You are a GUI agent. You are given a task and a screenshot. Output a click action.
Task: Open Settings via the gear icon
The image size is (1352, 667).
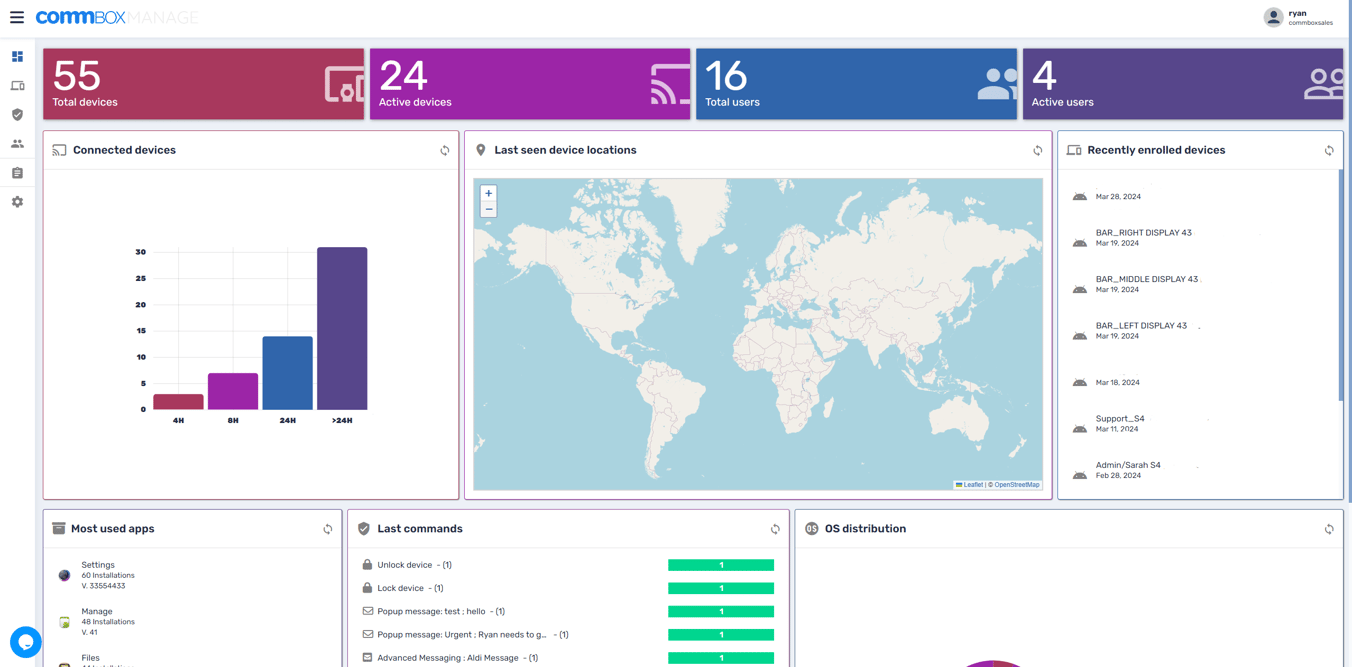[x=16, y=201]
